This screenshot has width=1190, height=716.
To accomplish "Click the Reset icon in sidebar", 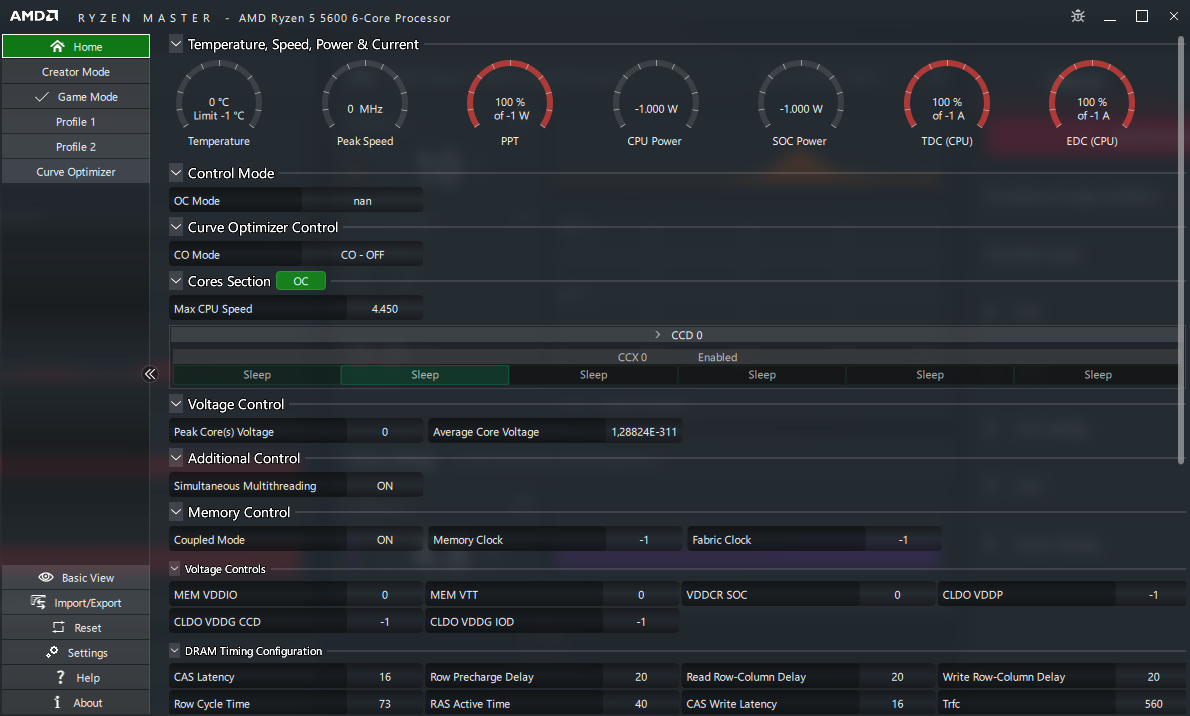I will point(58,627).
